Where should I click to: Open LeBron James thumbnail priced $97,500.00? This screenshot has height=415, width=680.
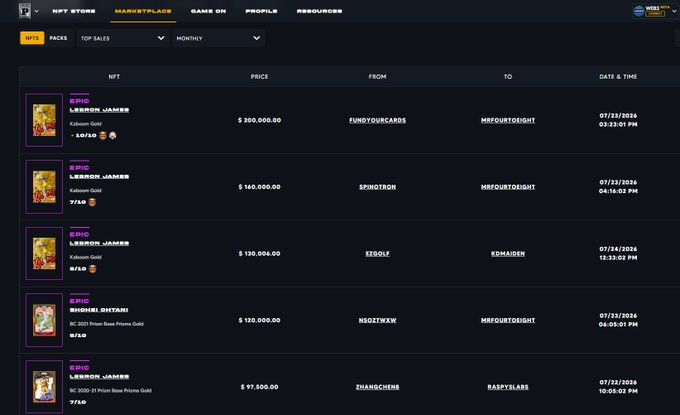[44, 387]
